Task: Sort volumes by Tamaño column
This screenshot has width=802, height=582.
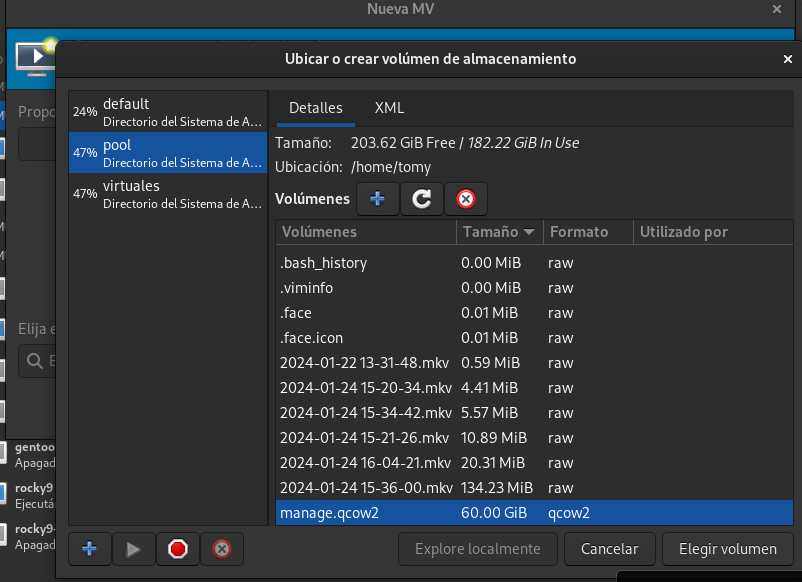Action: pyautogui.click(x=498, y=232)
